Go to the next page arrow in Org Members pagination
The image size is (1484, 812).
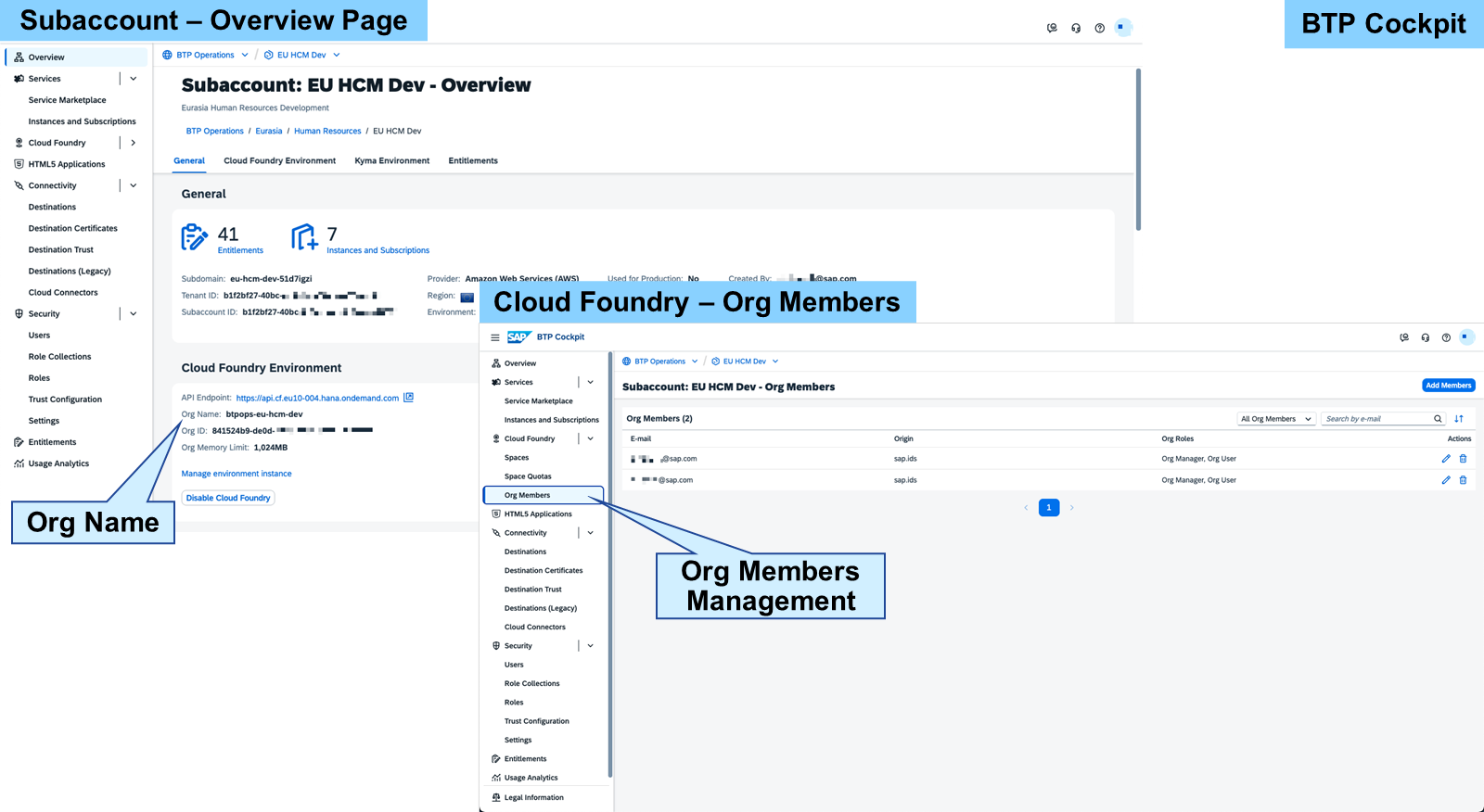pyautogui.click(x=1072, y=508)
